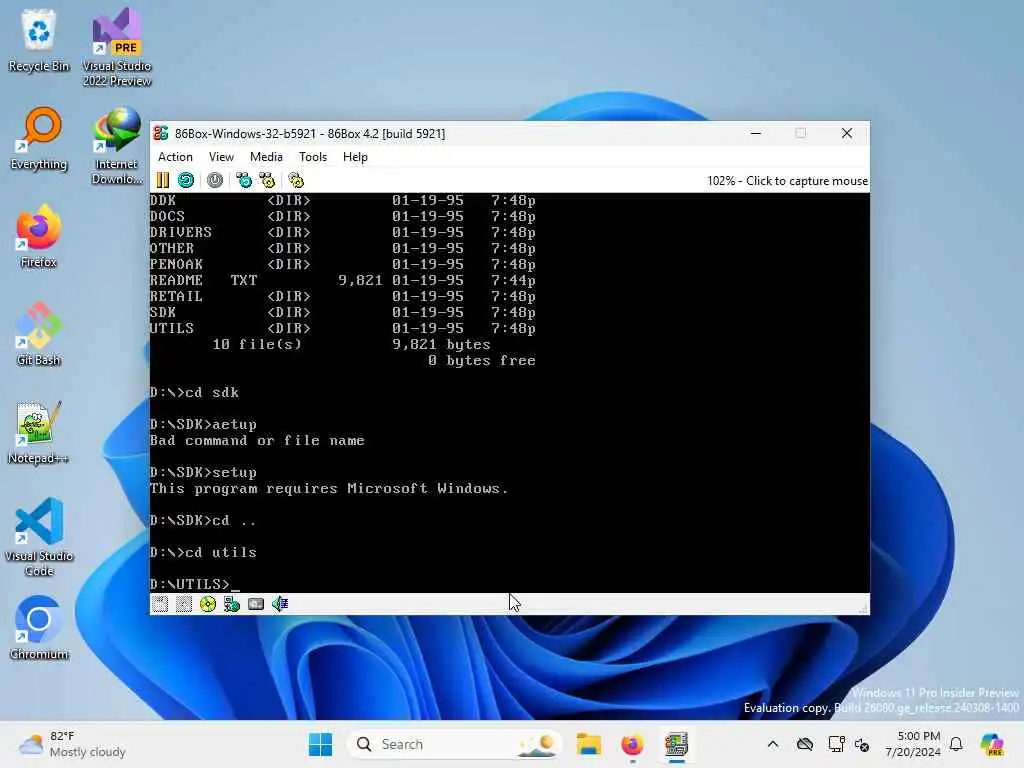The image size is (1024, 768).
Task: Click the first floppy drive status icon
Action: tap(160, 604)
